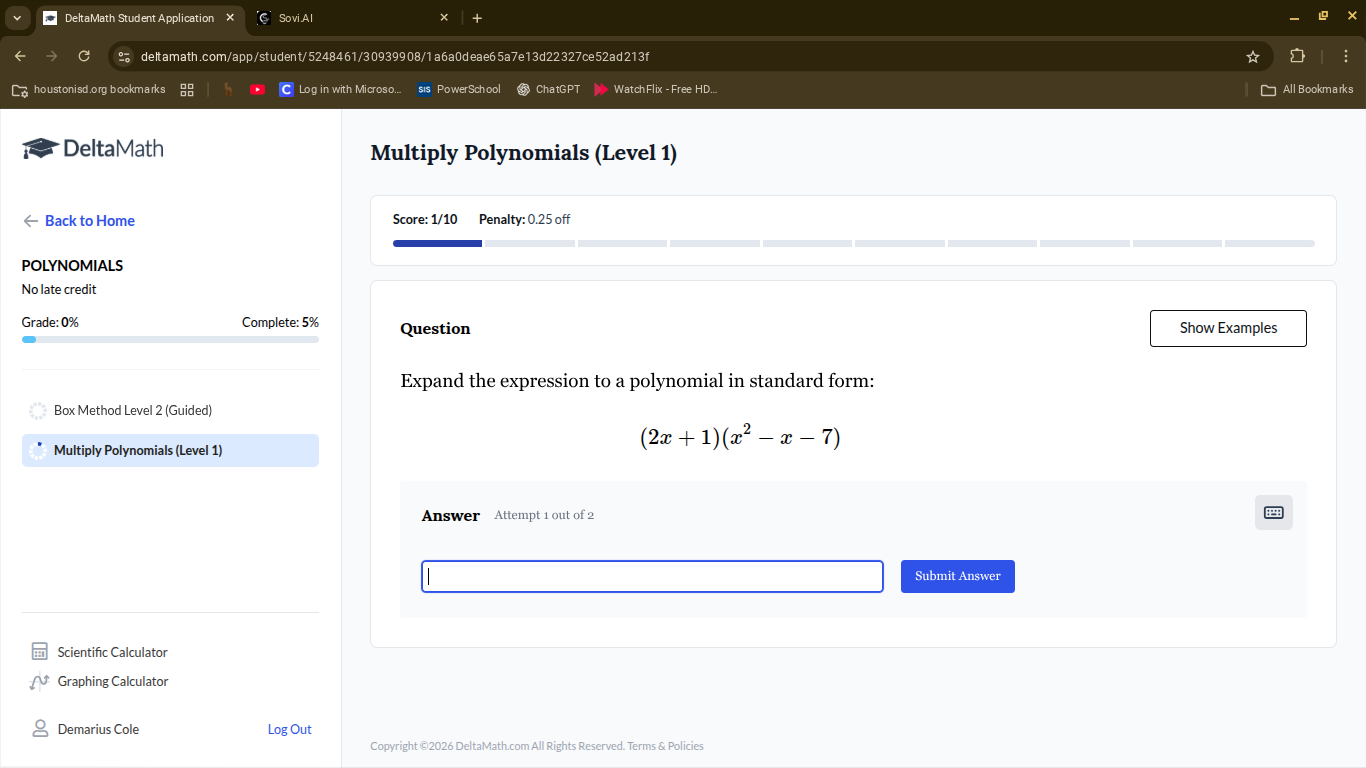The height and width of the screenshot is (768, 1366).
Task: Reload the page
Action: (x=84, y=56)
